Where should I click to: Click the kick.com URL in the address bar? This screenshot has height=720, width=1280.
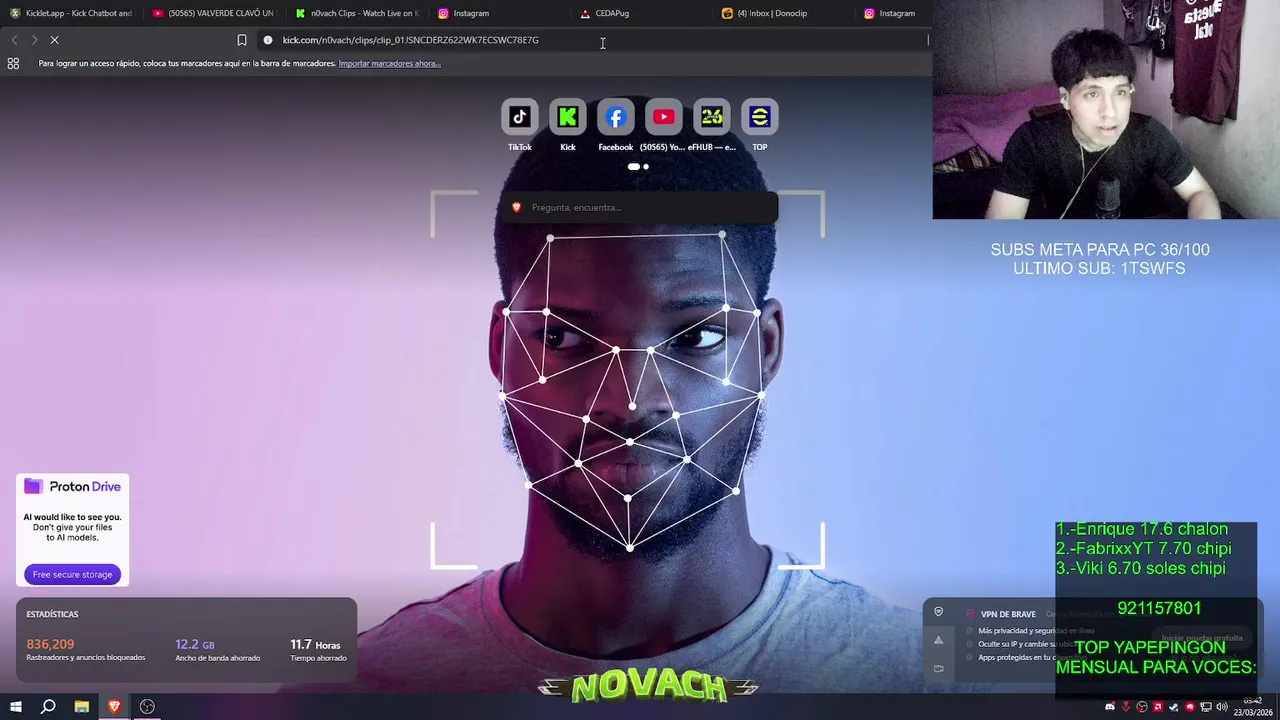coord(410,40)
